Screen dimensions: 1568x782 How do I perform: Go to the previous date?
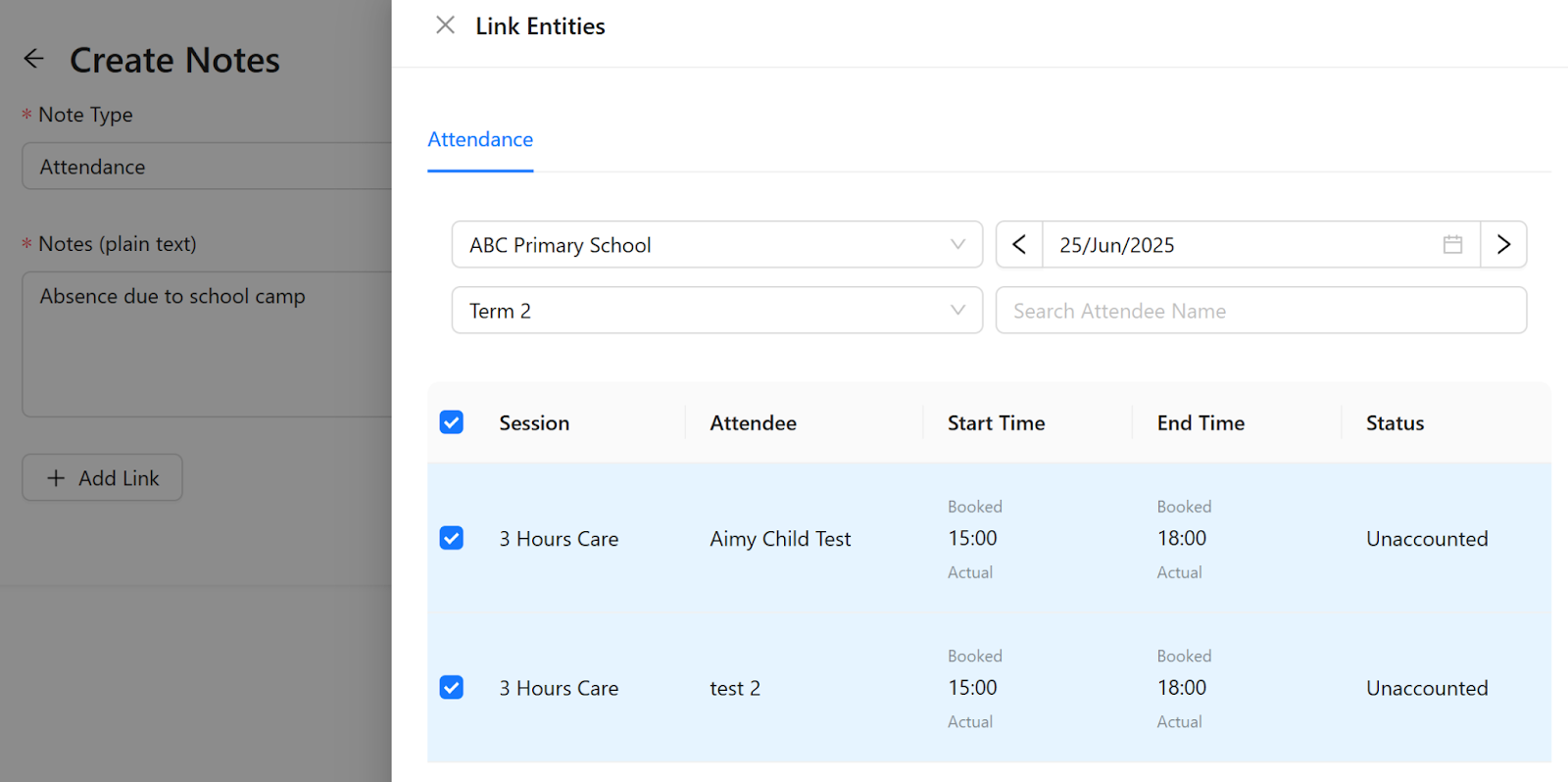pos(1019,245)
